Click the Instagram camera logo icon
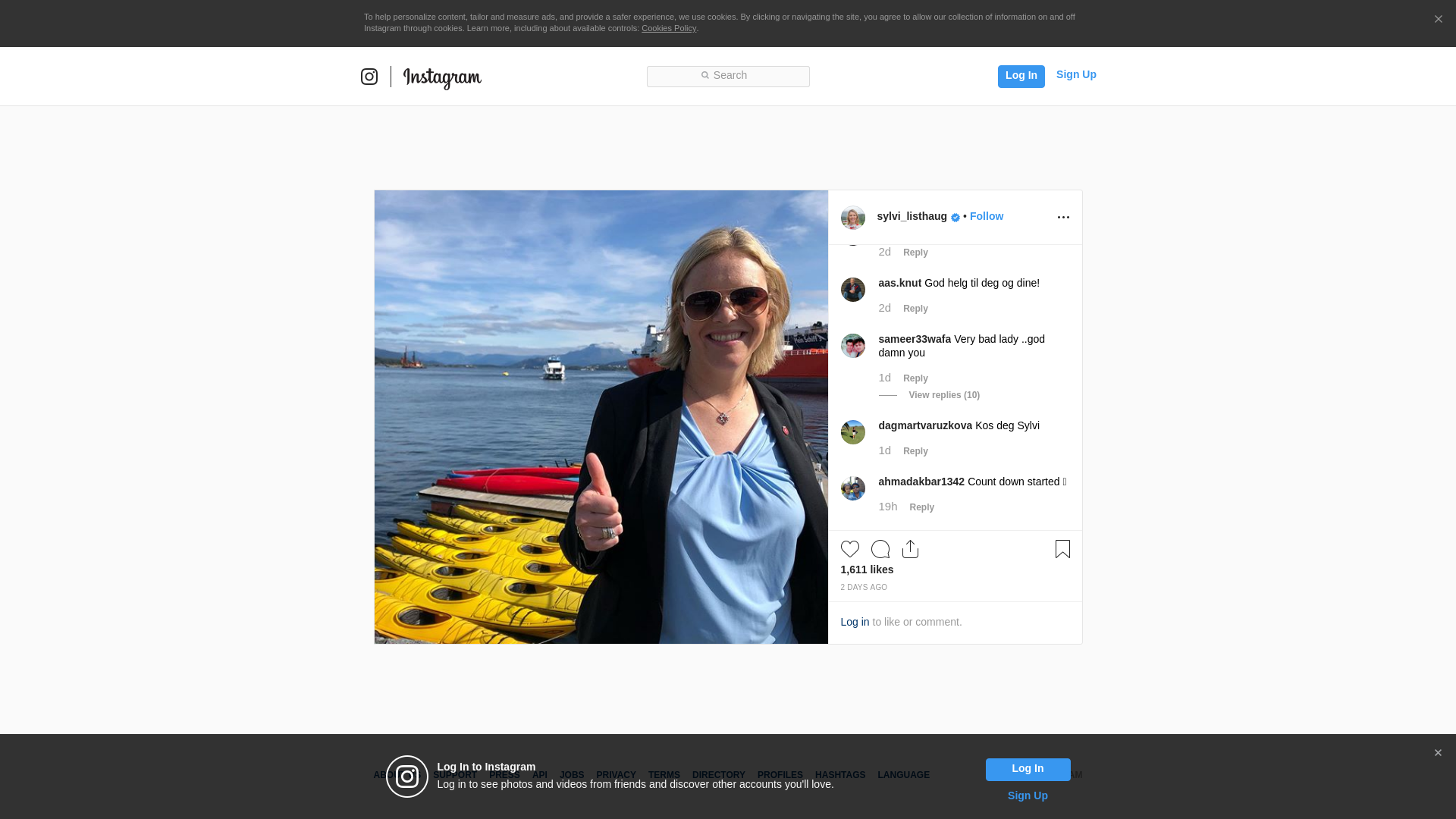The image size is (1456, 819). 369,77
